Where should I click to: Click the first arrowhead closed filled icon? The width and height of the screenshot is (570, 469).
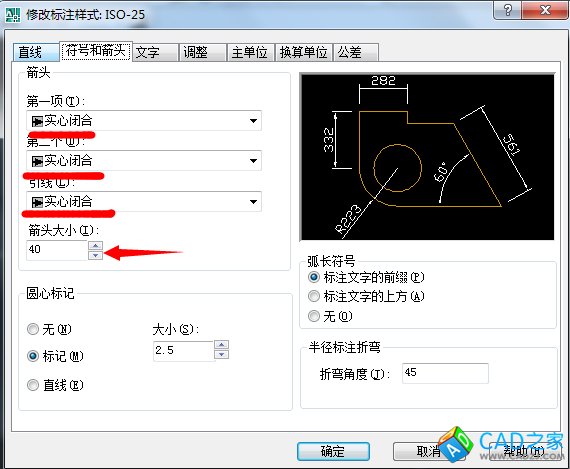pyautogui.click(x=37, y=121)
